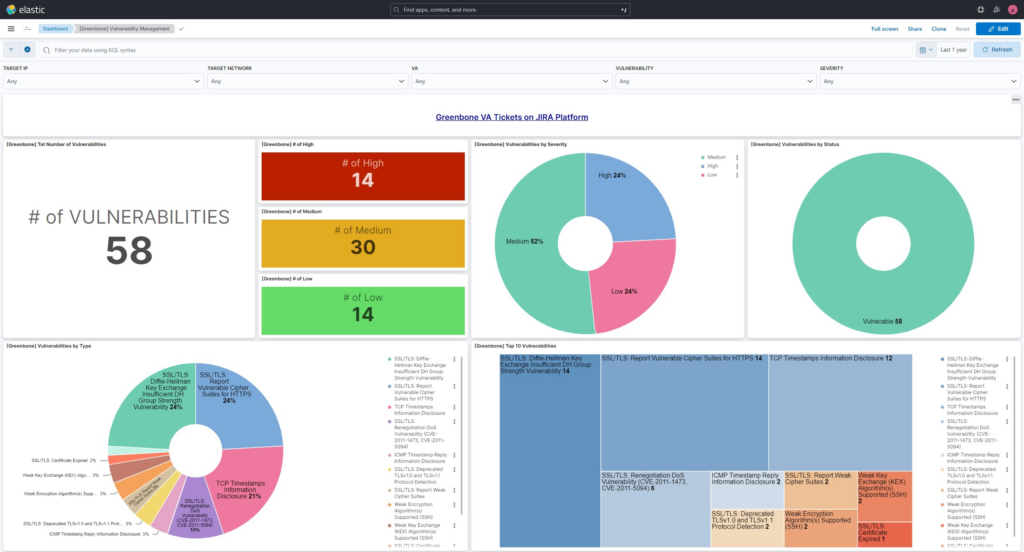Clone this dashboard
The height and width of the screenshot is (552, 1024).
[x=938, y=29]
